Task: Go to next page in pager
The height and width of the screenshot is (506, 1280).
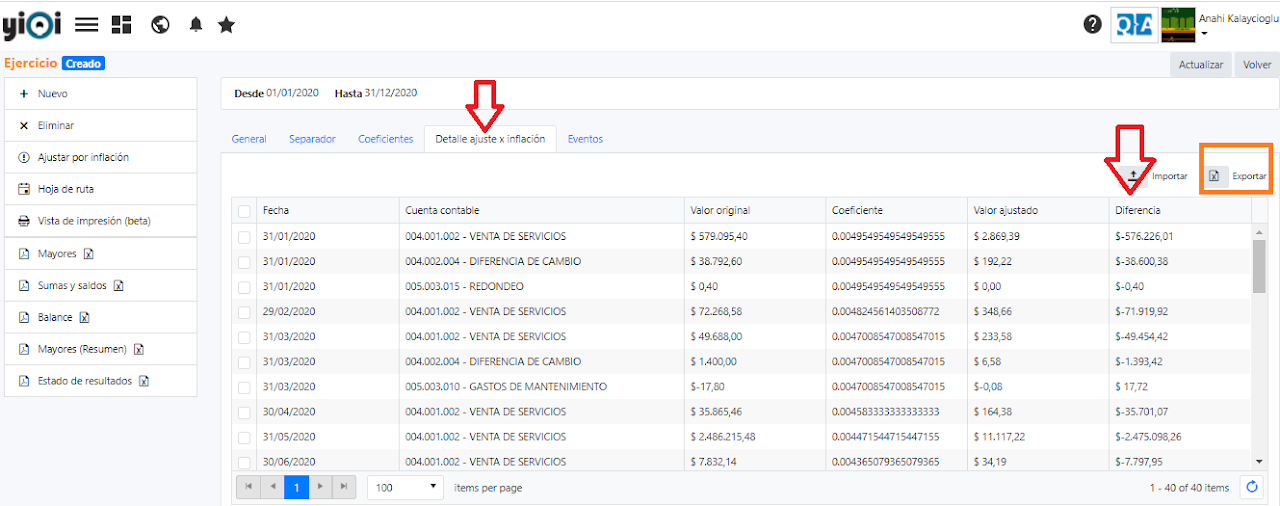Action: point(320,487)
